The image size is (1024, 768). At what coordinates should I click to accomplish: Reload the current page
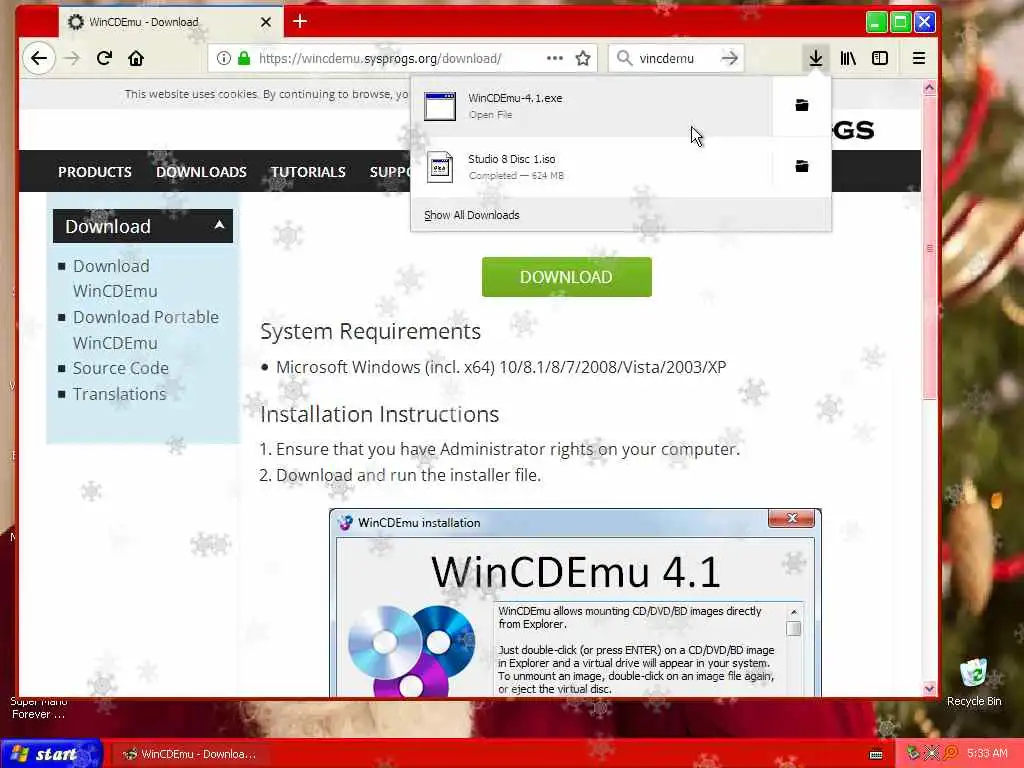(x=104, y=58)
